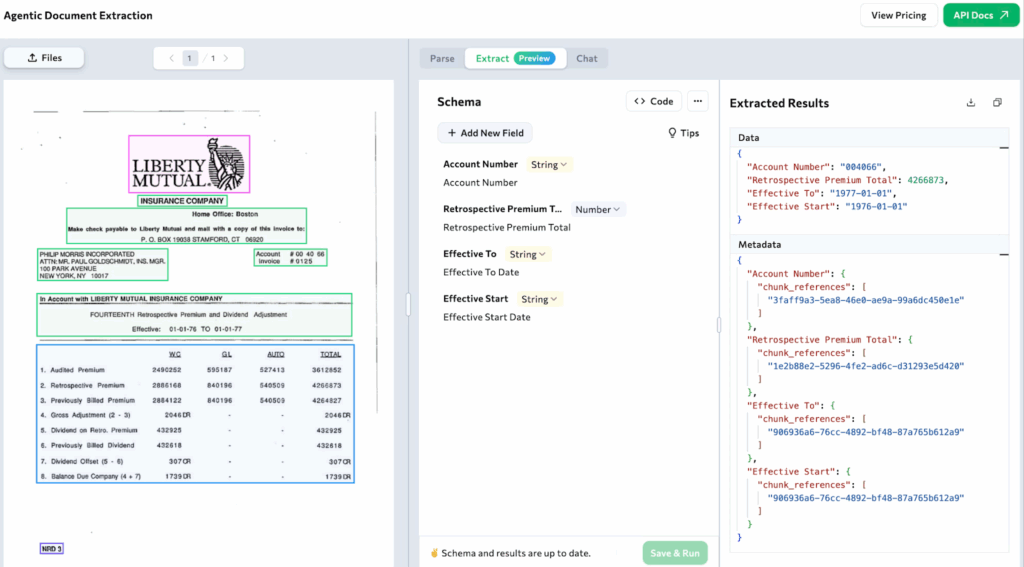Copy extracted results to clipboard

(x=997, y=103)
